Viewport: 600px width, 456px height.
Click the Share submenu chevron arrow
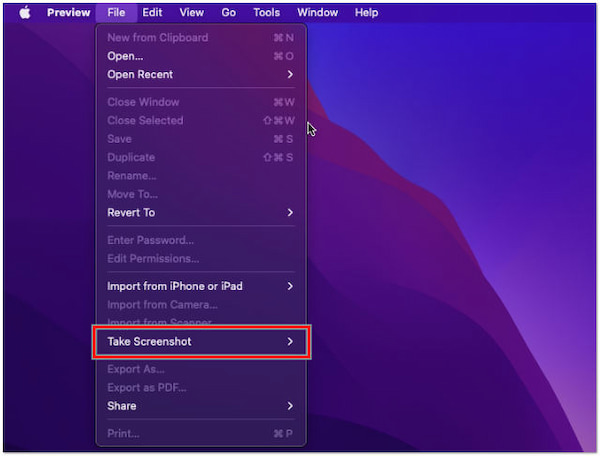coord(290,406)
